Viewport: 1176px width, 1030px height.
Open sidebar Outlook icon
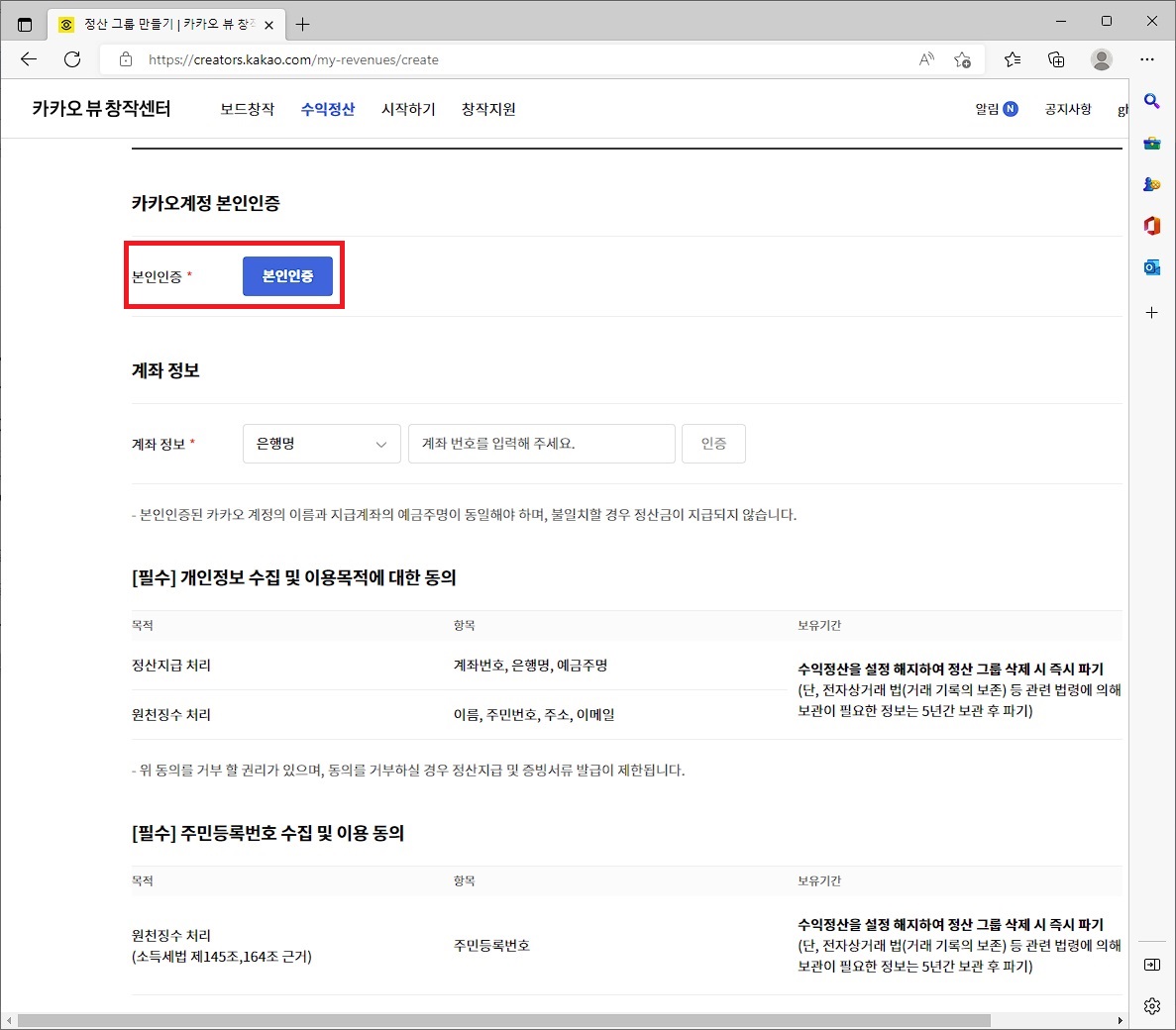[1152, 266]
